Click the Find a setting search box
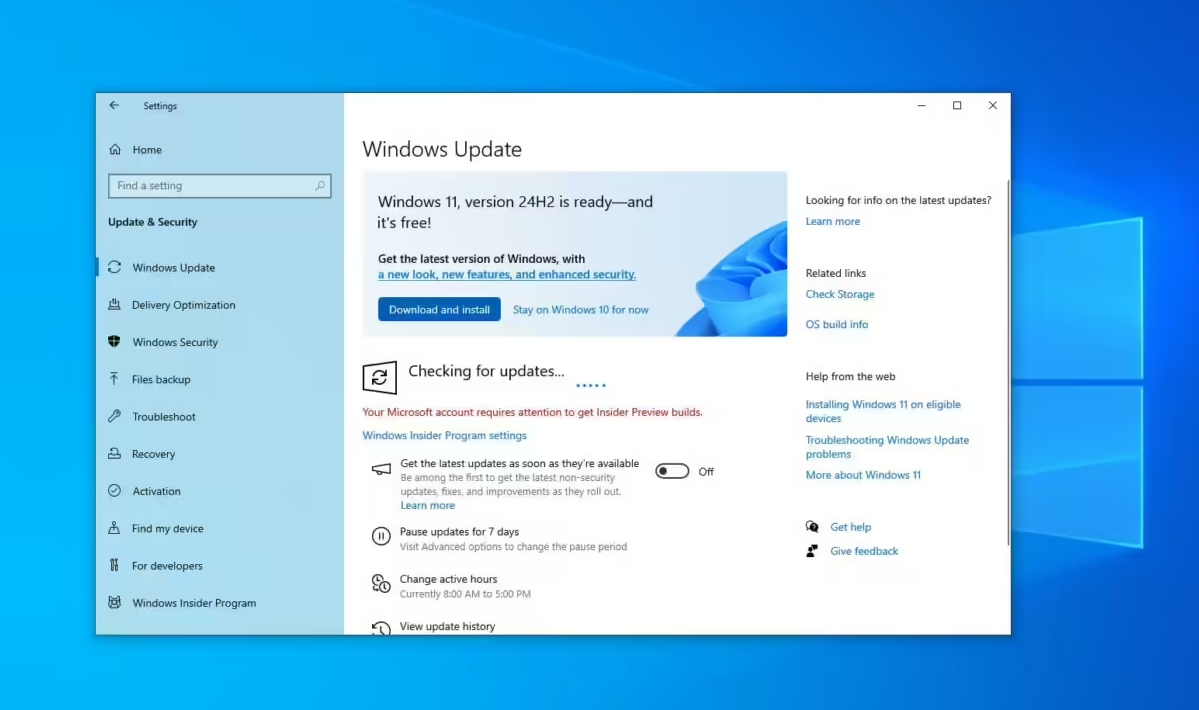Viewport: 1199px width, 710px height. click(219, 186)
